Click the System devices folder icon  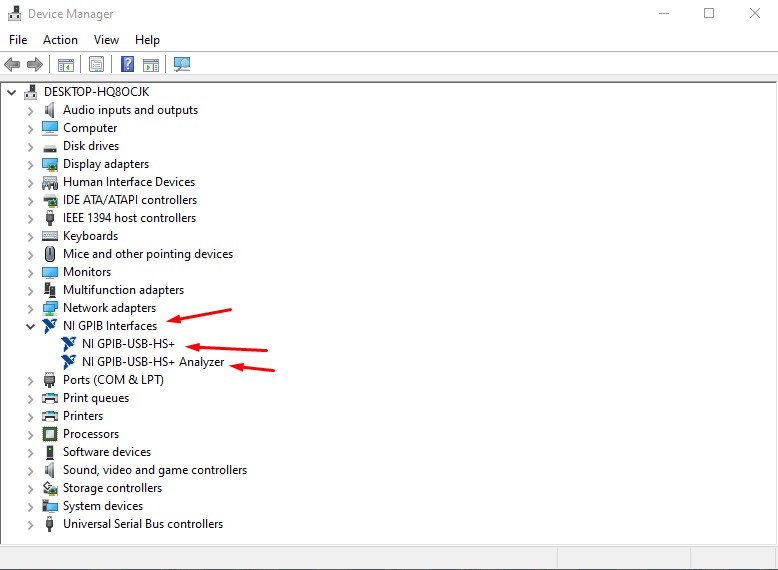tap(50, 506)
